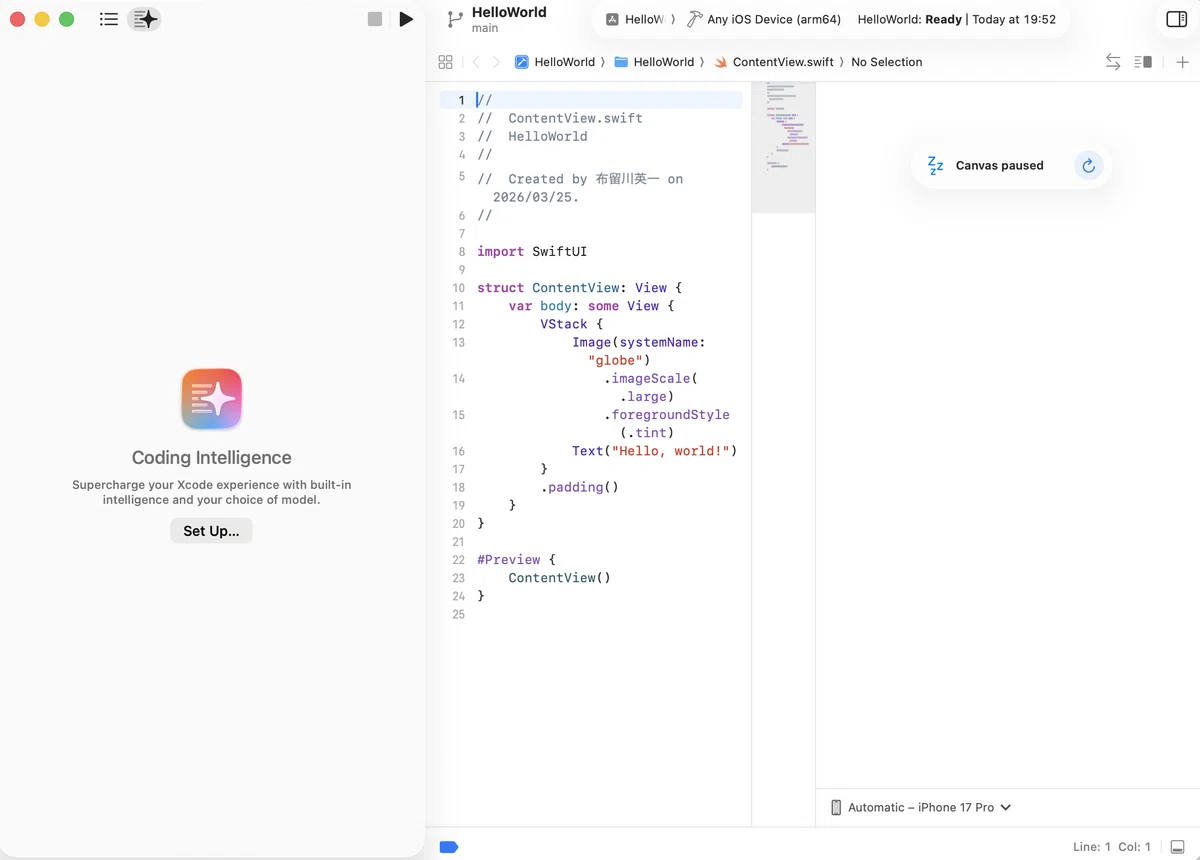
Task: Adjust editor options icon
Action: pyautogui.click(x=1143, y=62)
